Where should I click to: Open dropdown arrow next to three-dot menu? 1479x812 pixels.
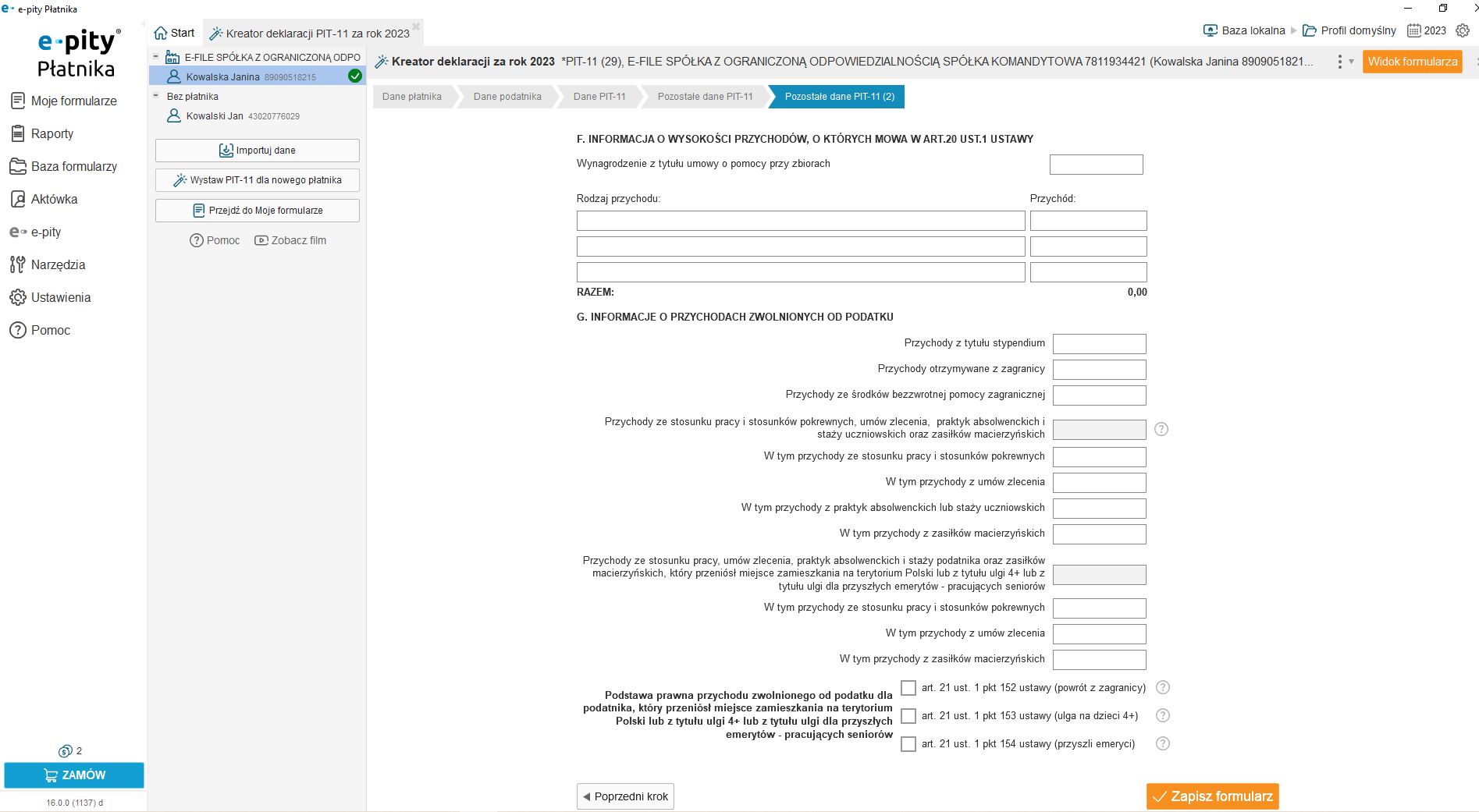pos(1352,62)
